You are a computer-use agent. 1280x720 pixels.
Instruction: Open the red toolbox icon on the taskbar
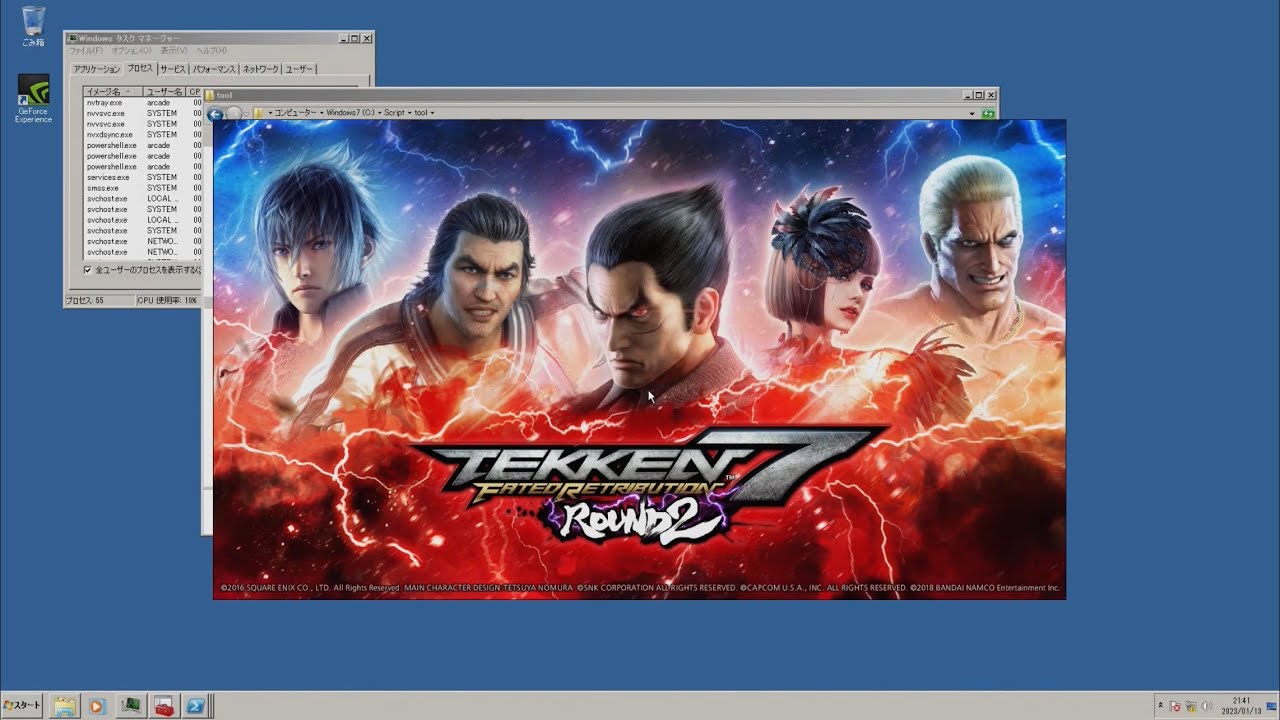(163, 706)
